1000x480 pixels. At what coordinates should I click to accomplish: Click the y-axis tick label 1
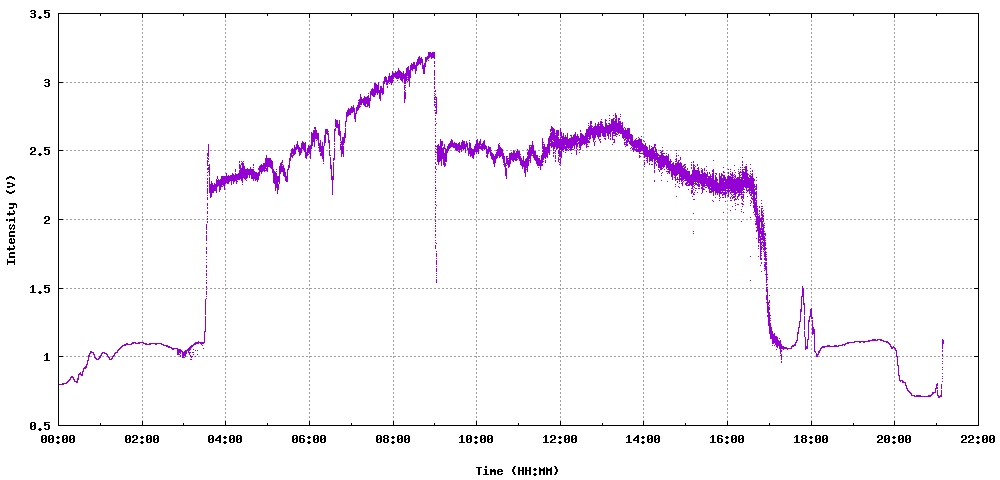coord(47,356)
